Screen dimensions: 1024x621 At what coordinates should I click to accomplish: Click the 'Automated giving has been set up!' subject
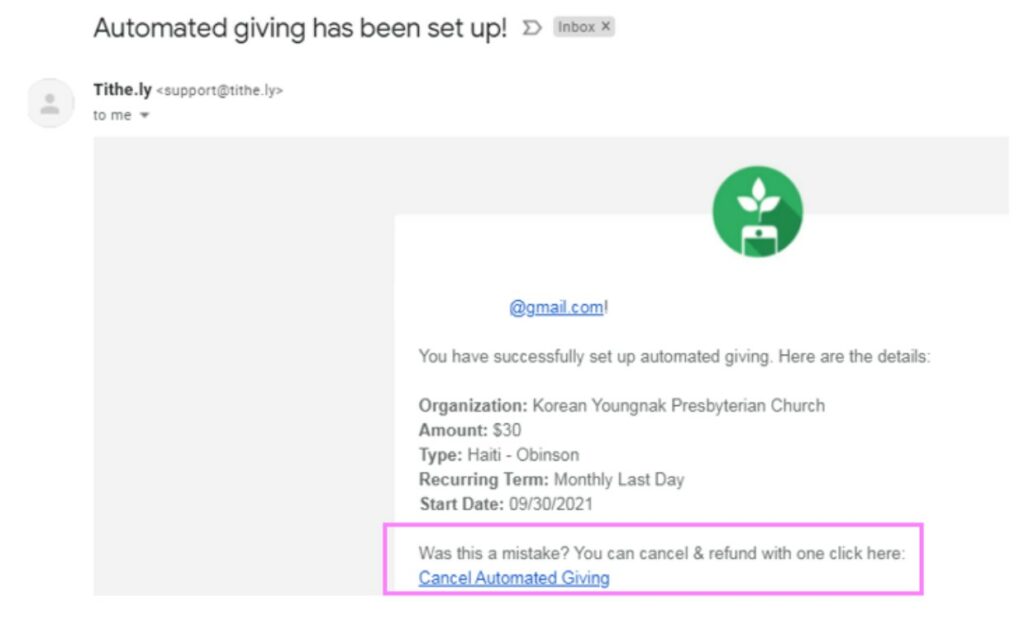[300, 28]
